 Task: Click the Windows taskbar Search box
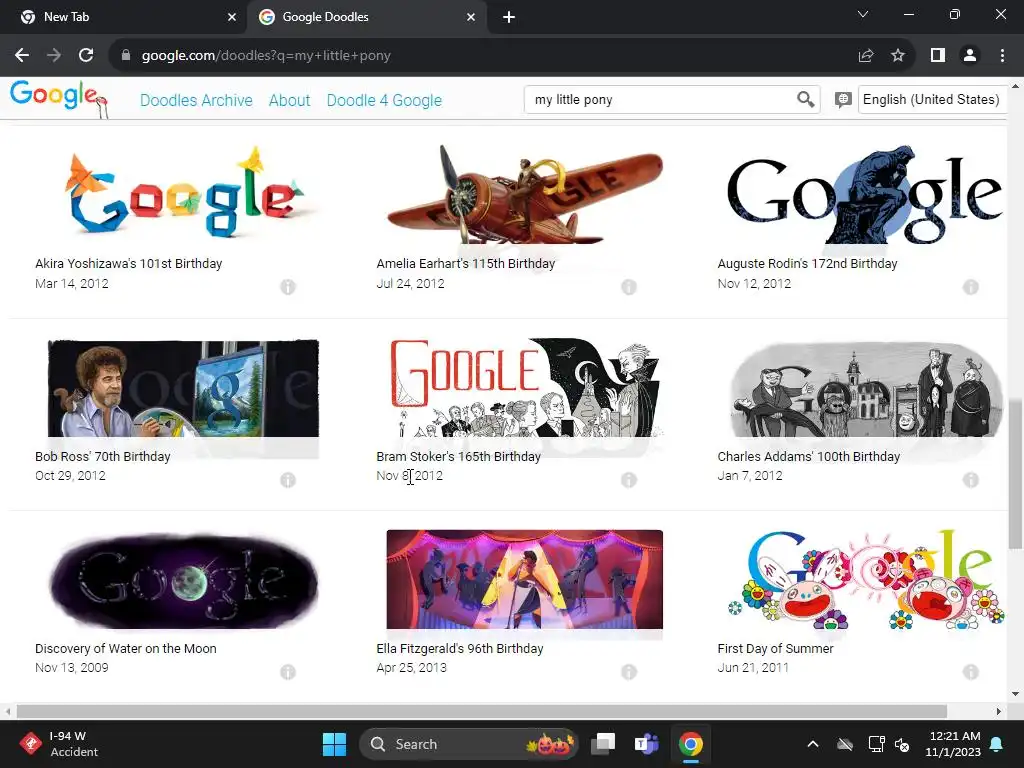(x=469, y=744)
